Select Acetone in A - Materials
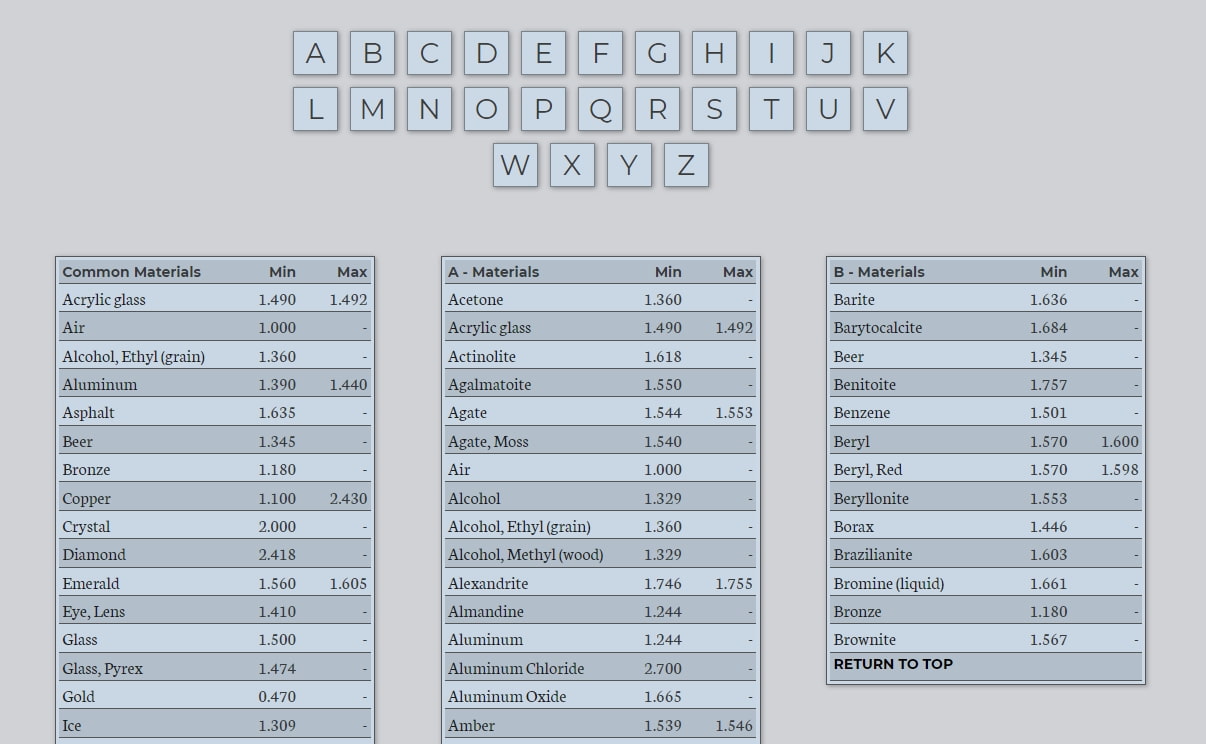The width and height of the screenshot is (1206, 744). click(x=601, y=299)
